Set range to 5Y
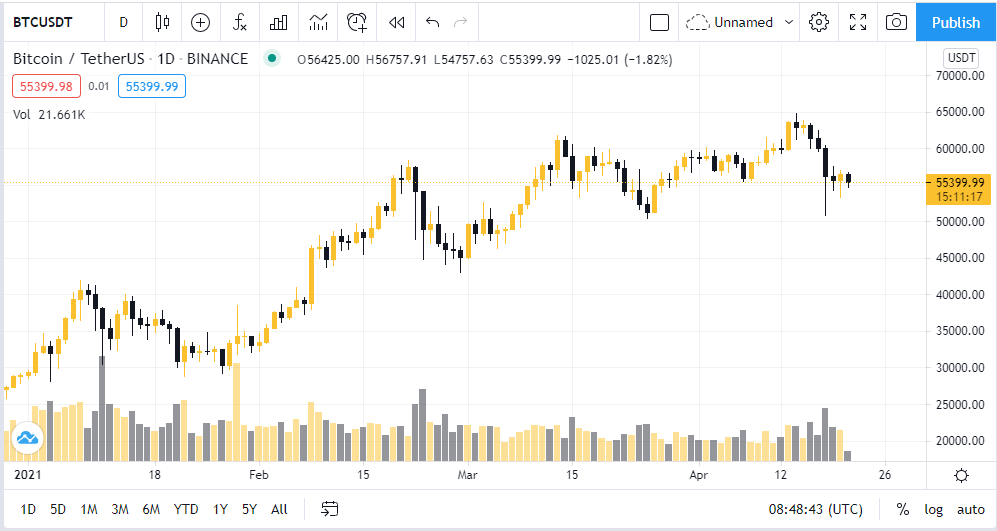The image size is (997, 531). 249,509
